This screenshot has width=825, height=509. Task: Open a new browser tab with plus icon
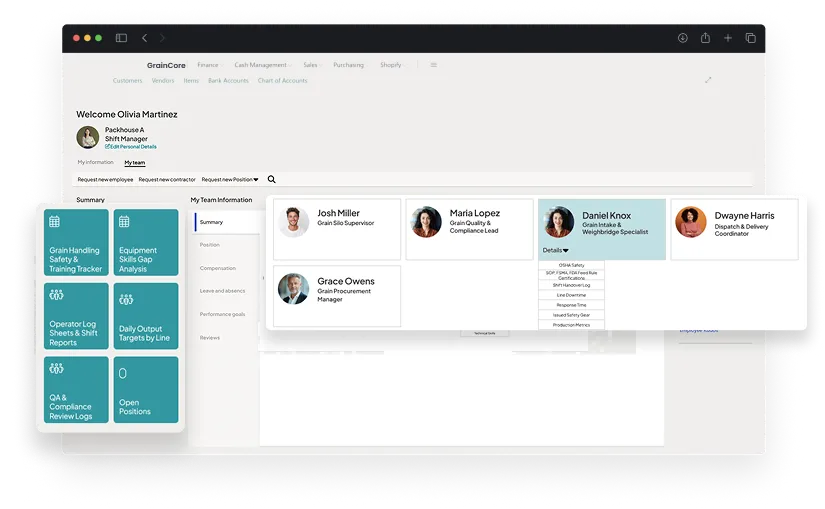pyautogui.click(x=728, y=38)
